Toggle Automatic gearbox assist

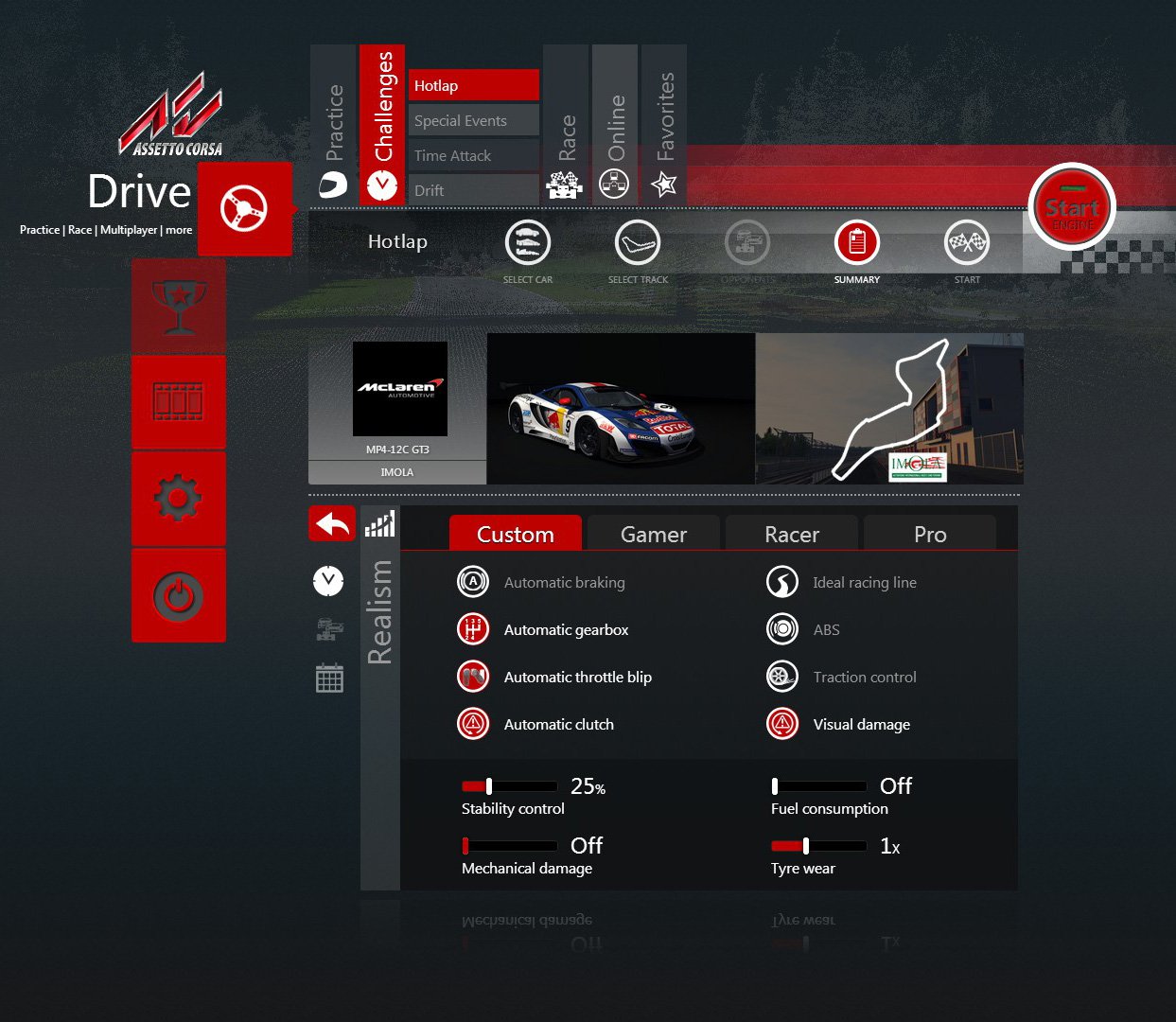(473, 629)
